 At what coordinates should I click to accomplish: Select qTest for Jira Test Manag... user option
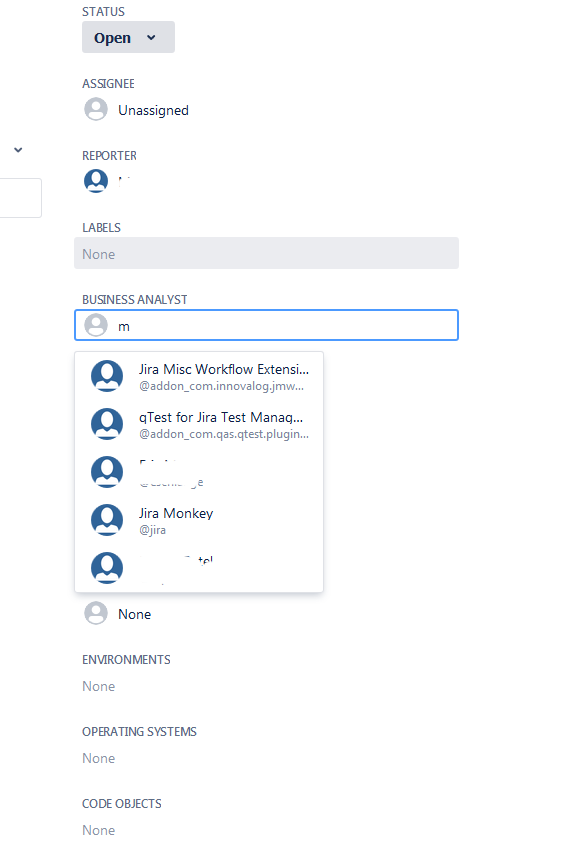coord(199,424)
